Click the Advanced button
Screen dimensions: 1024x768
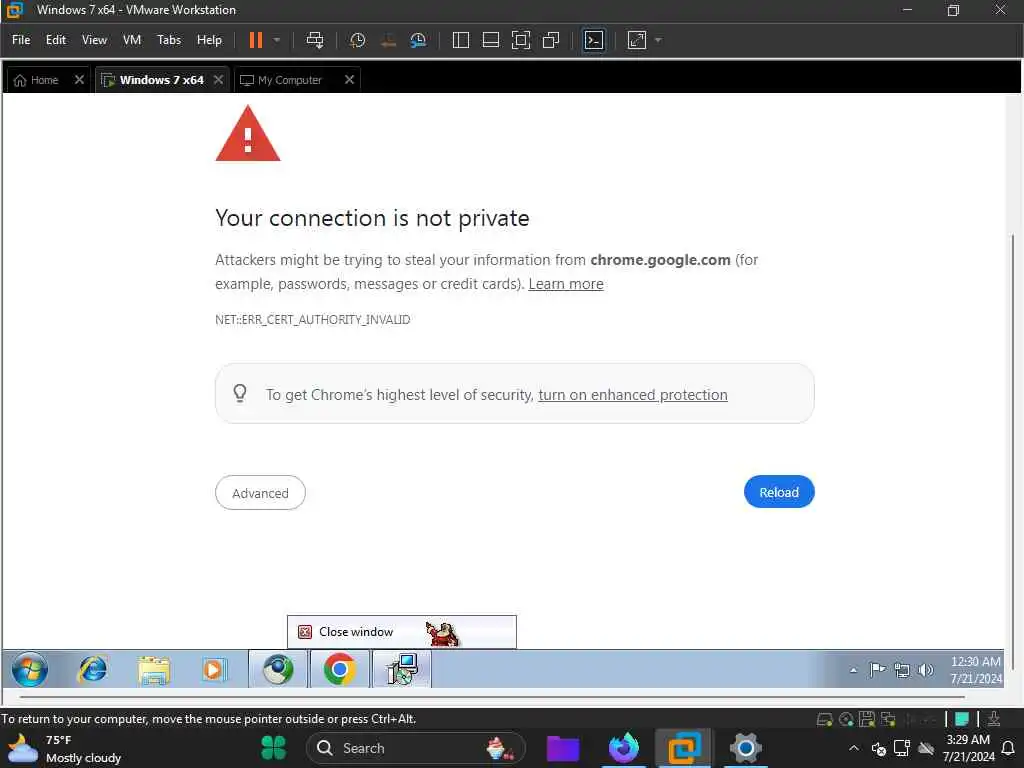point(260,492)
